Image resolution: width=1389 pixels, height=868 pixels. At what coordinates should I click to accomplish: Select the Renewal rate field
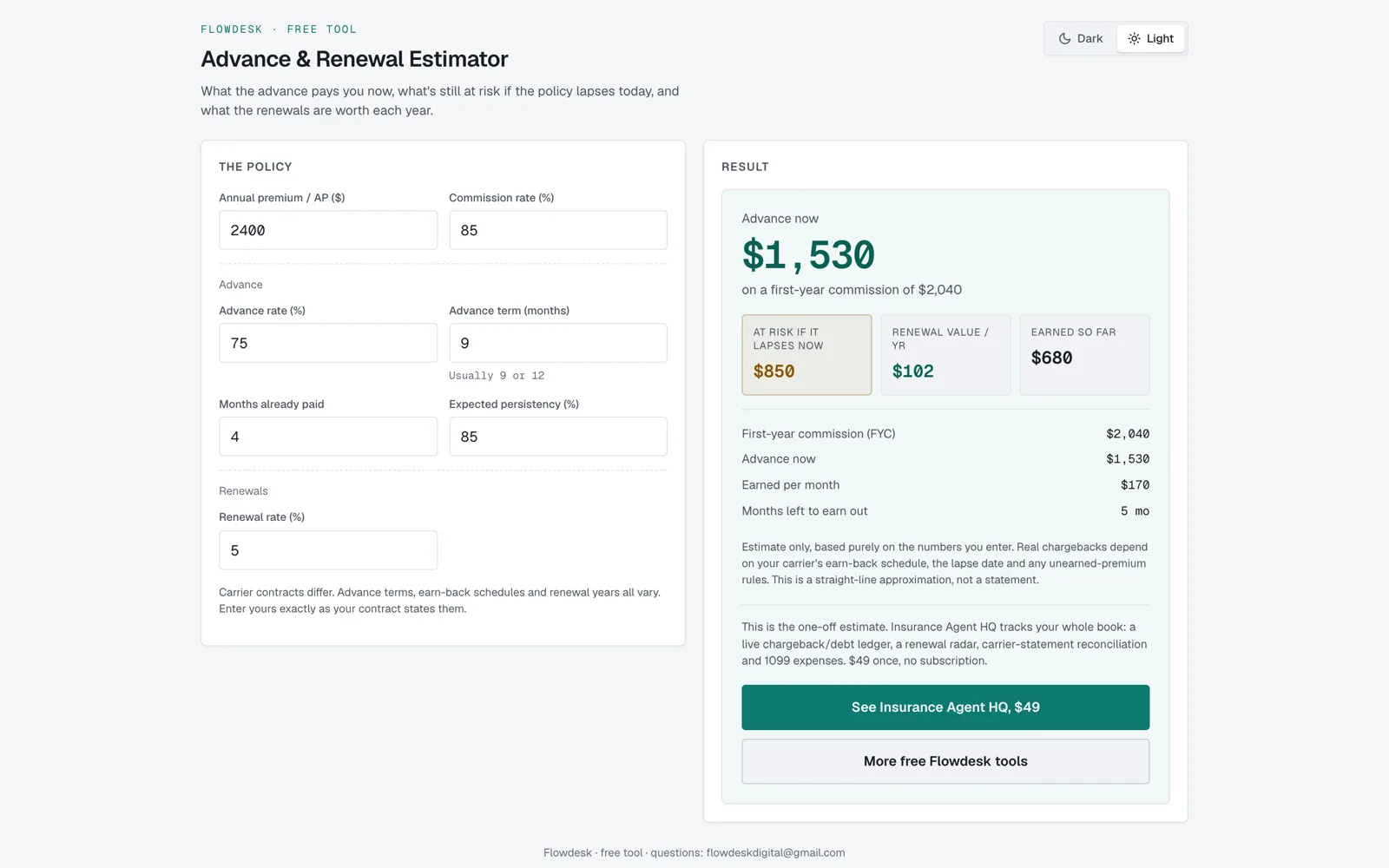(328, 550)
